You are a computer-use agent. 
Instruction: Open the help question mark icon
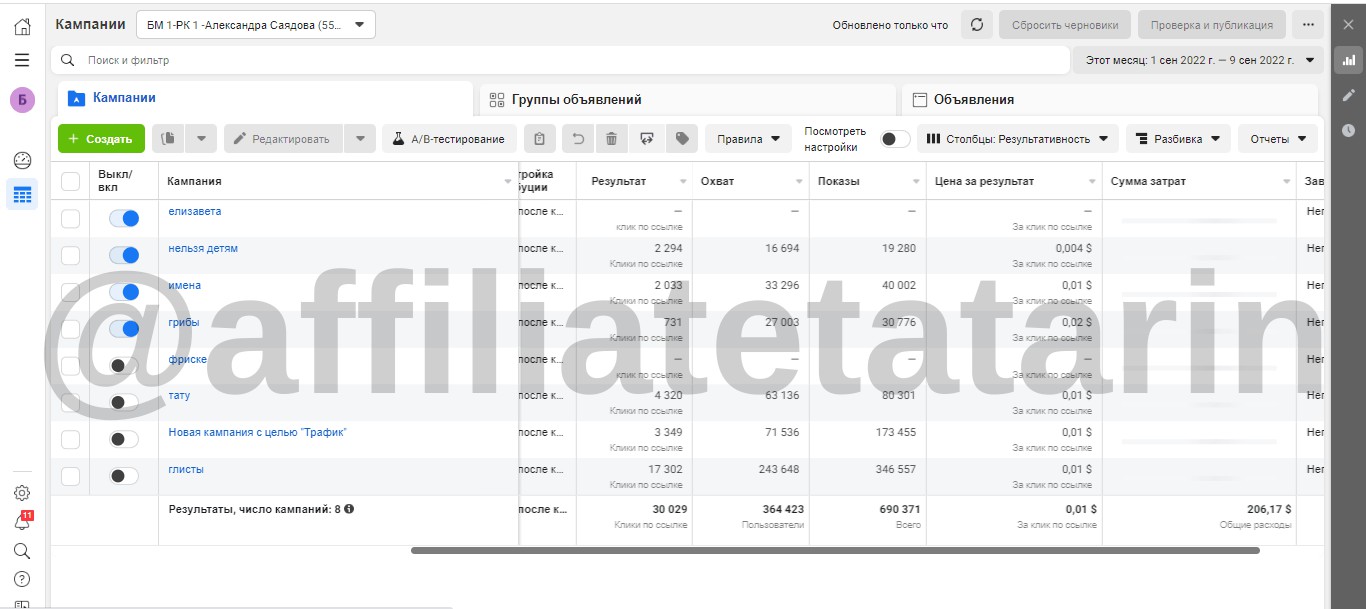pos(22,579)
